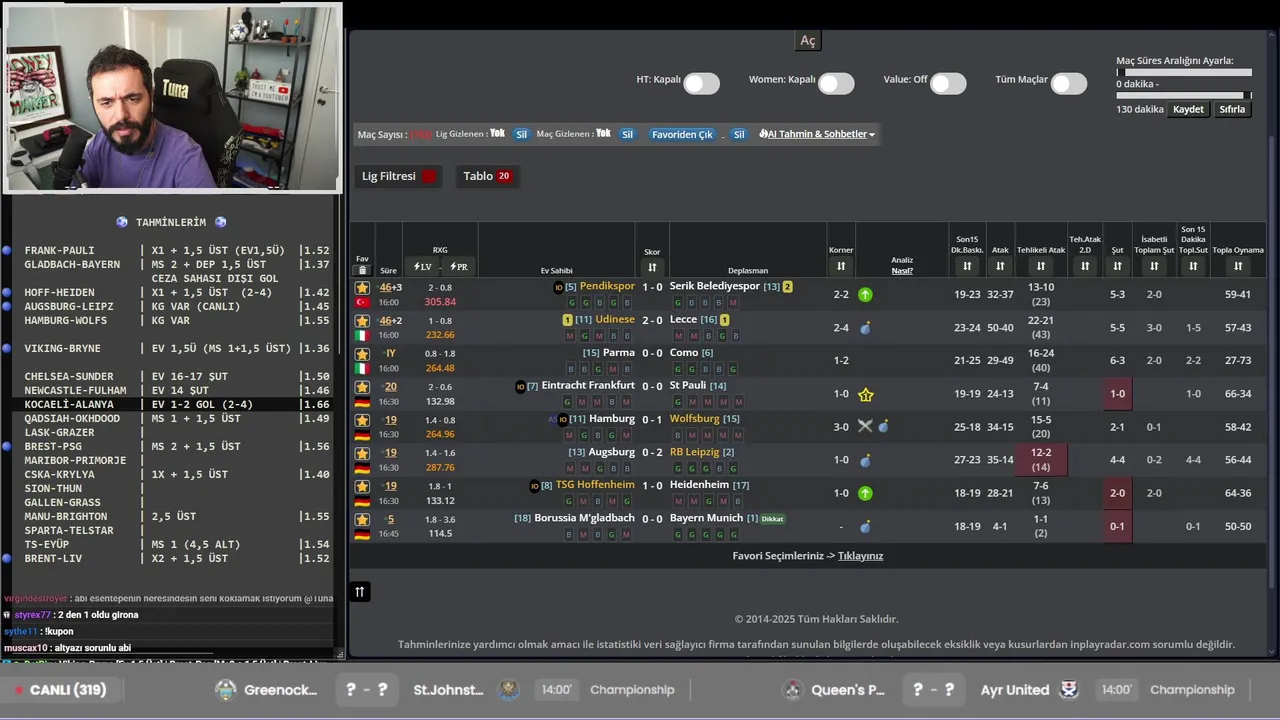This screenshot has width=1280, height=720.
Task: Click Sil next to Lig Gizlenen
Action: tap(521, 134)
